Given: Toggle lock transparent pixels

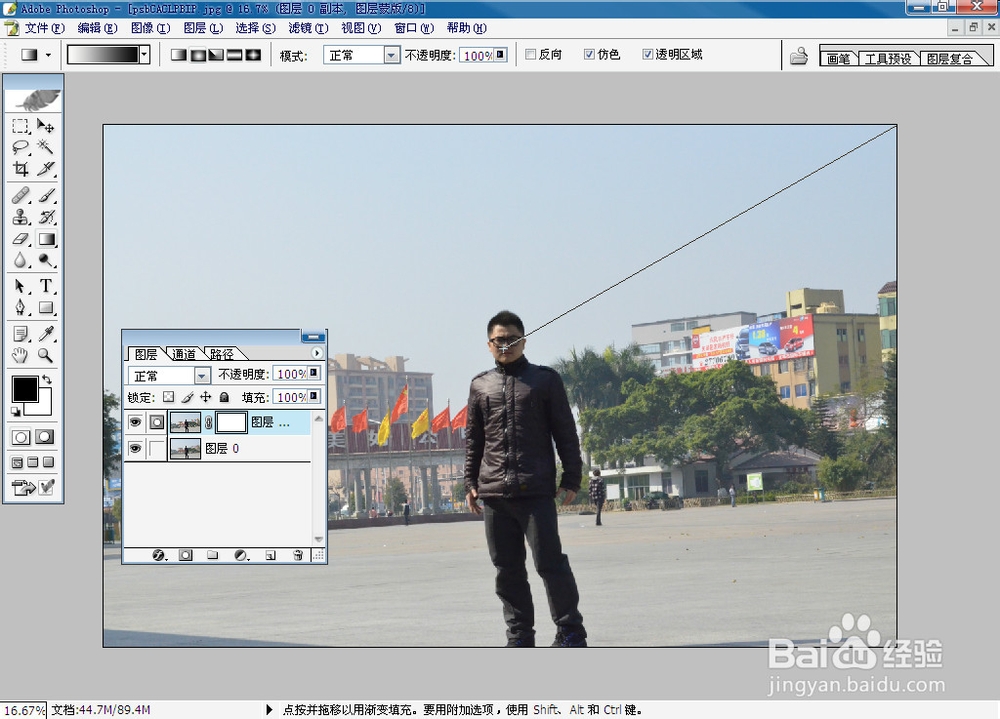Looking at the screenshot, I should (168, 397).
